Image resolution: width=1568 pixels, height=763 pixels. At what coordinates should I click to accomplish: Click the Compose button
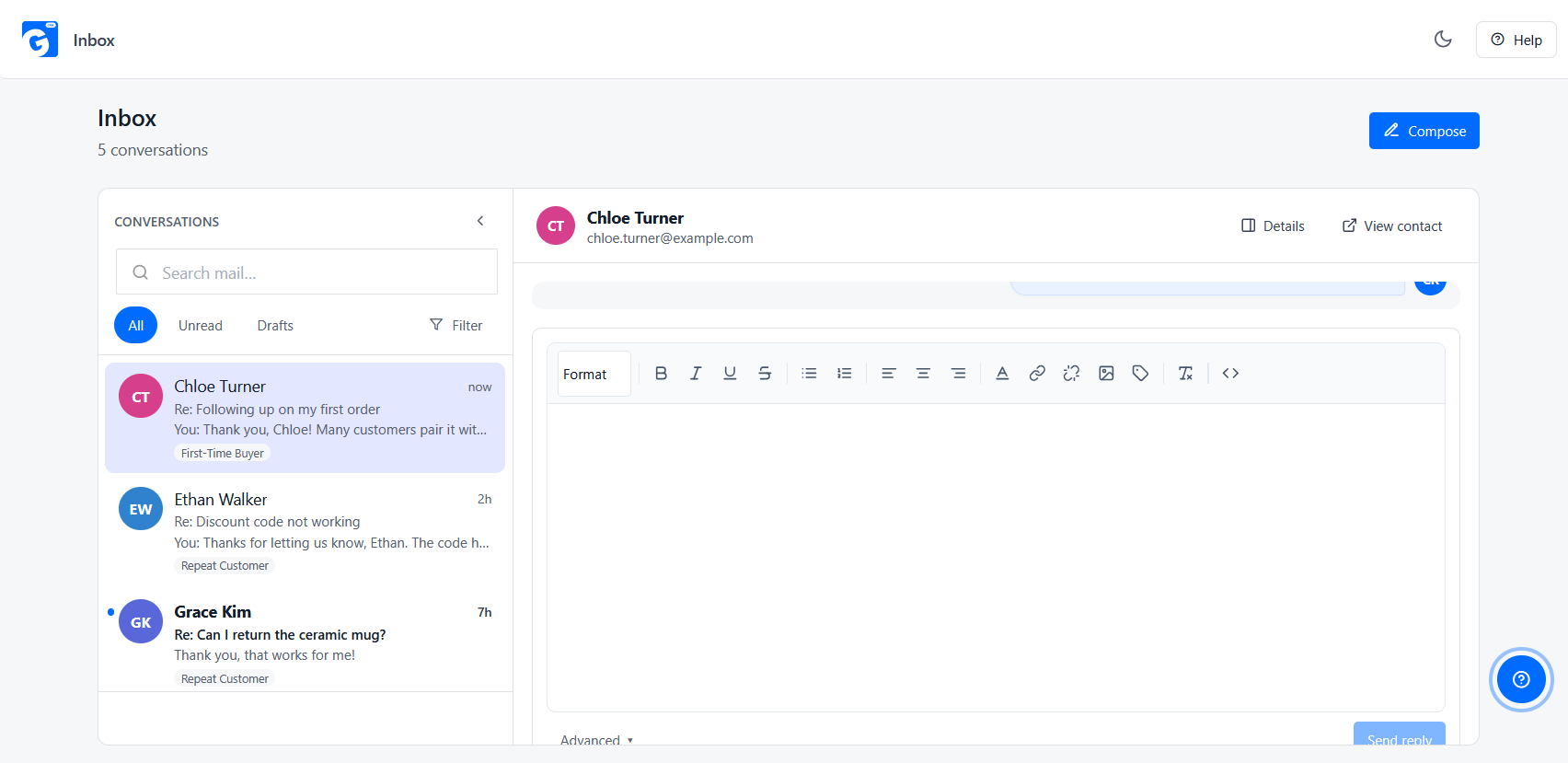(x=1424, y=131)
